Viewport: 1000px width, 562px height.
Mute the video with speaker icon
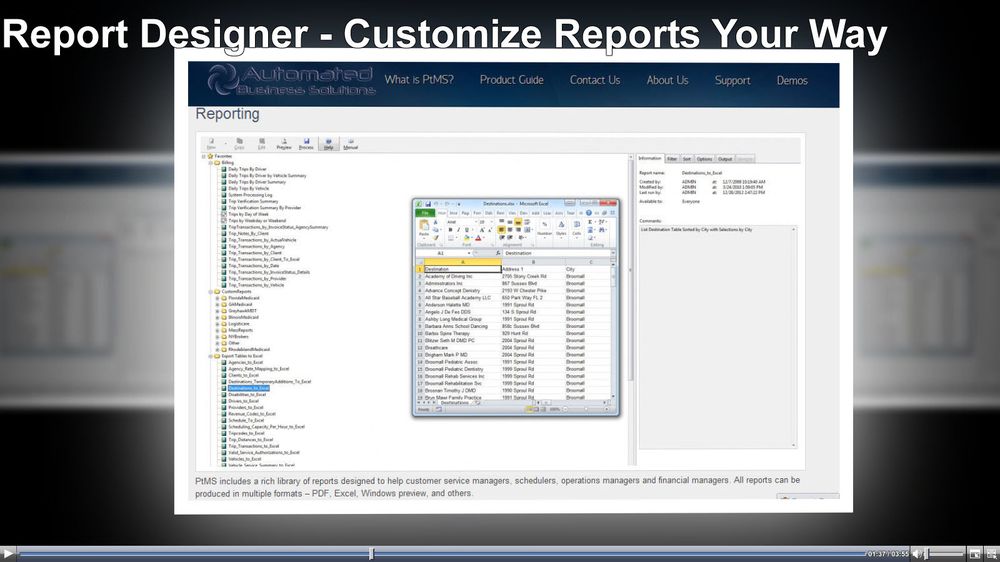(917, 554)
